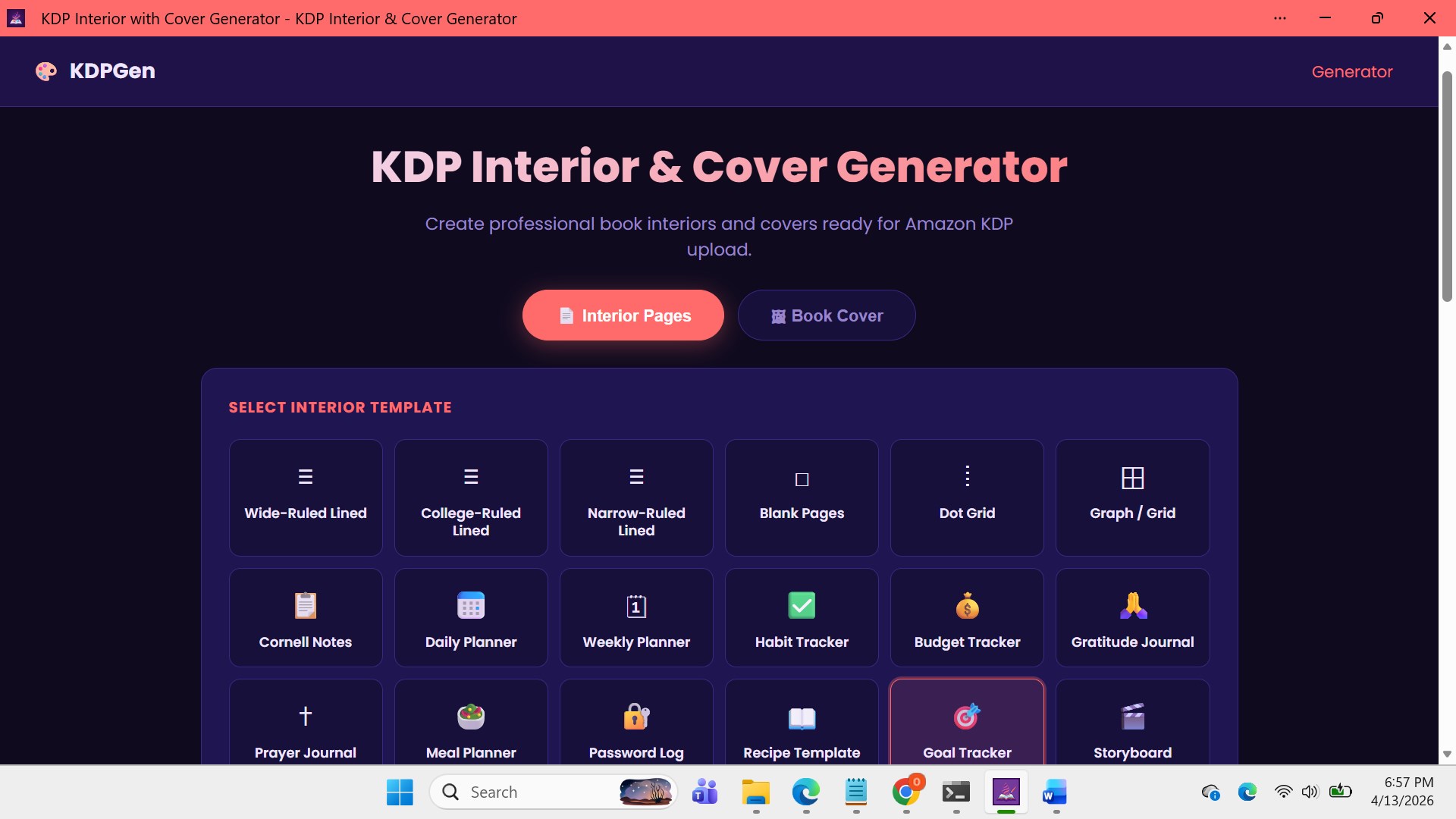Click the page scrollbar up arrow
This screenshot has width=1456, height=819.
pos(1447,46)
